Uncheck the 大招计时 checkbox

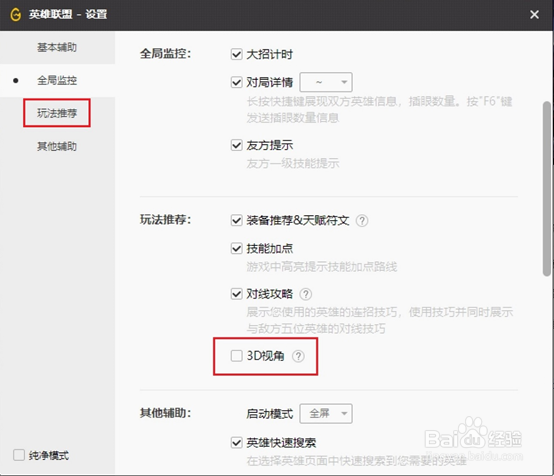click(x=236, y=54)
